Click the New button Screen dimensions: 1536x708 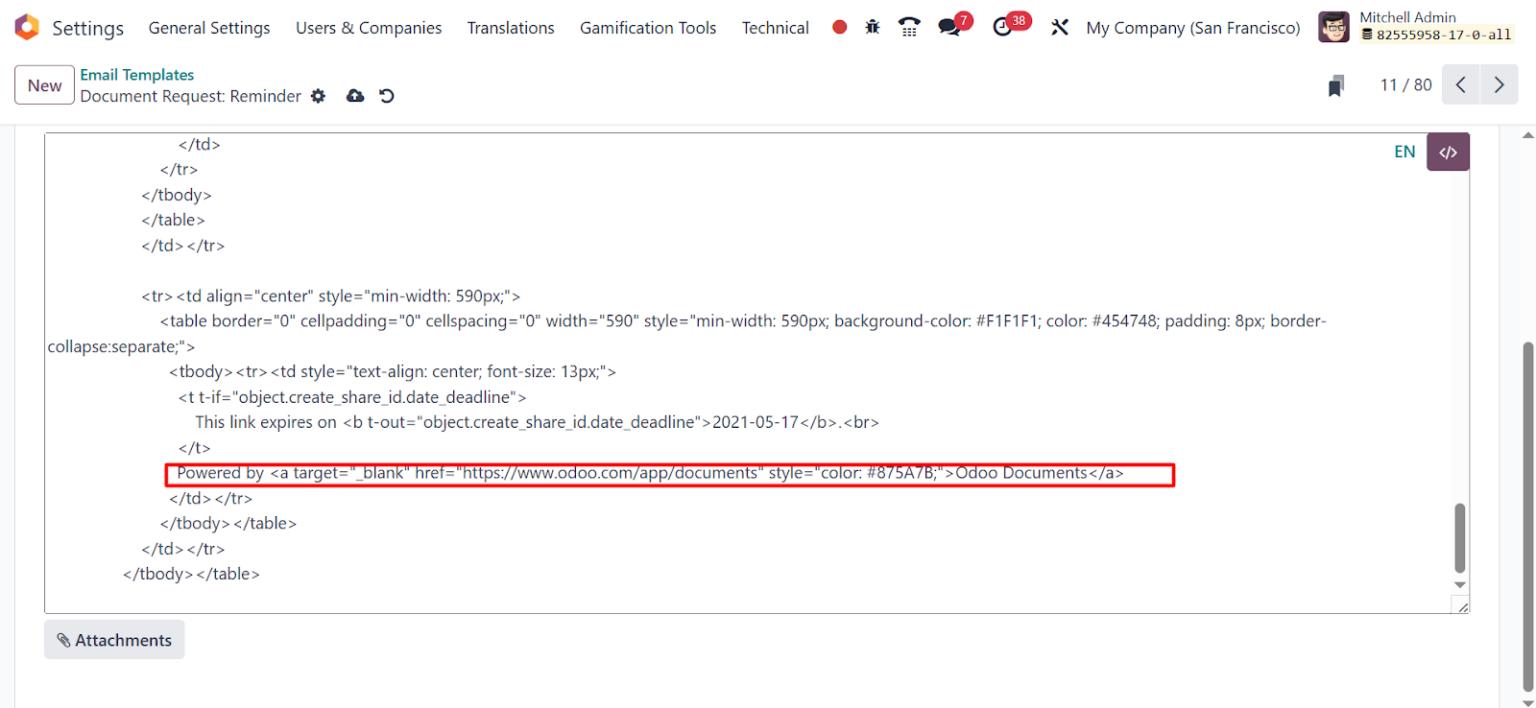44,85
